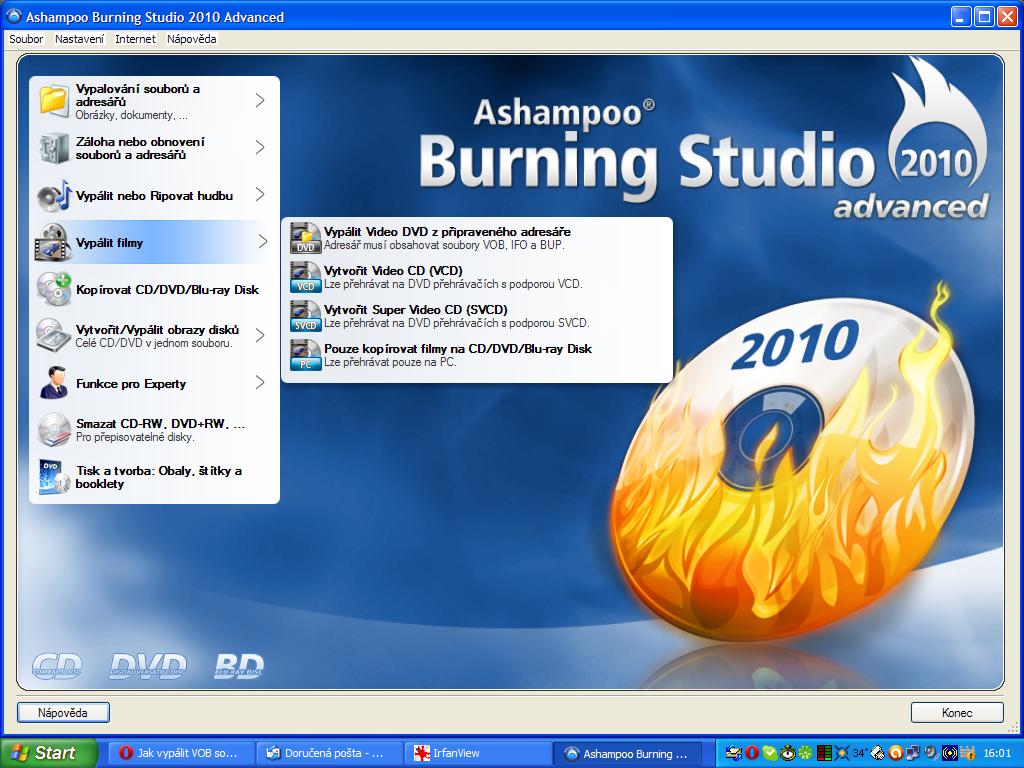Click the safe icon for backup or restore

pyautogui.click(x=54, y=148)
